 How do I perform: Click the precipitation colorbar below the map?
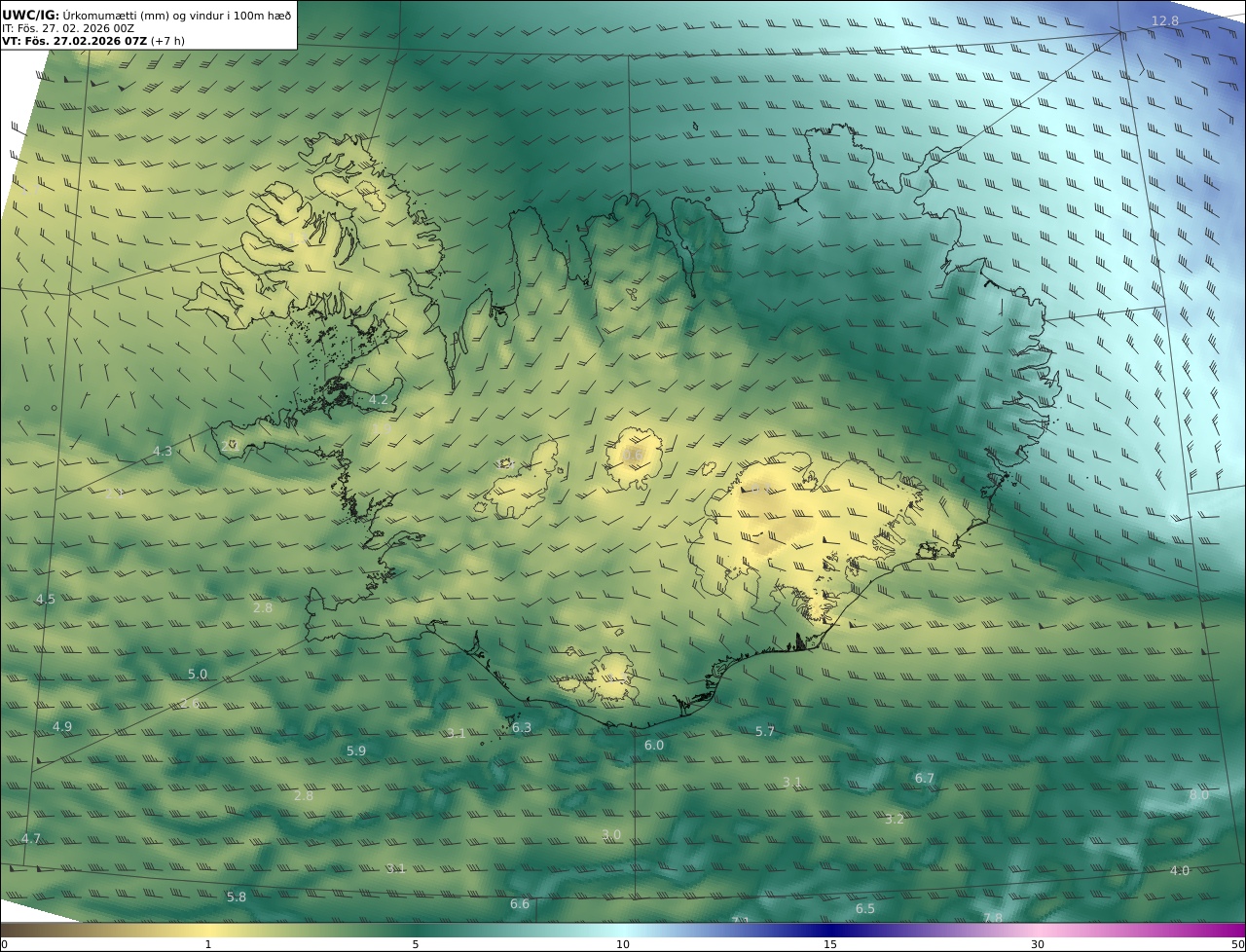point(623,930)
